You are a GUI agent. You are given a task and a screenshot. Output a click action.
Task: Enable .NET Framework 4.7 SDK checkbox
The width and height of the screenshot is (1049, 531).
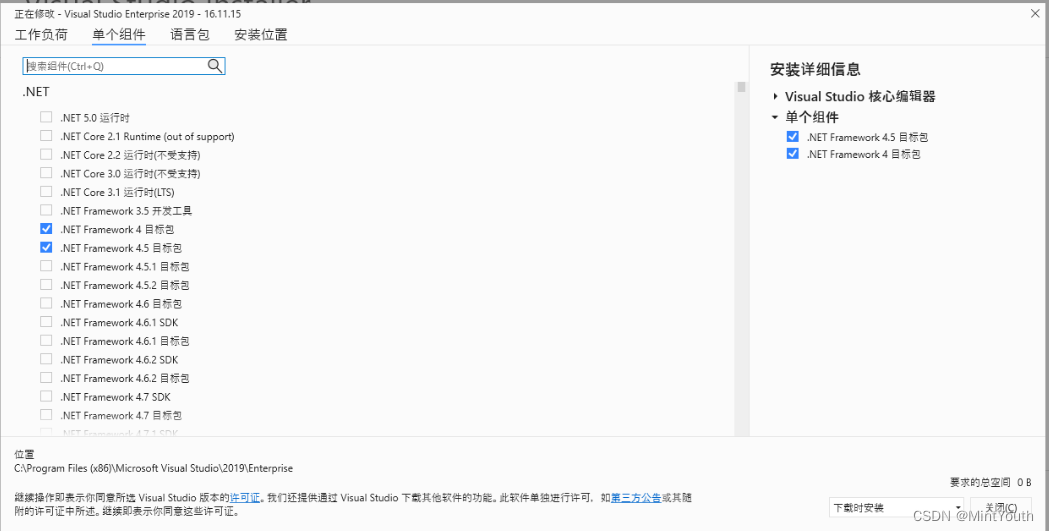coord(46,397)
